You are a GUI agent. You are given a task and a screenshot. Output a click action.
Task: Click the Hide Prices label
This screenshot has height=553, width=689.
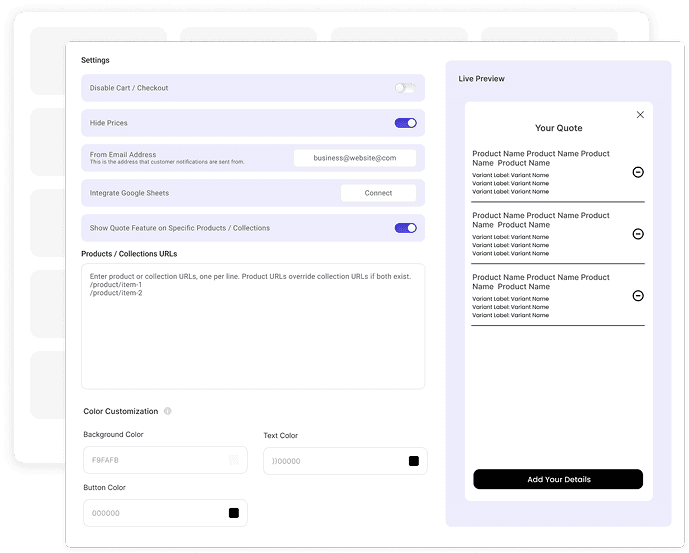coord(109,123)
